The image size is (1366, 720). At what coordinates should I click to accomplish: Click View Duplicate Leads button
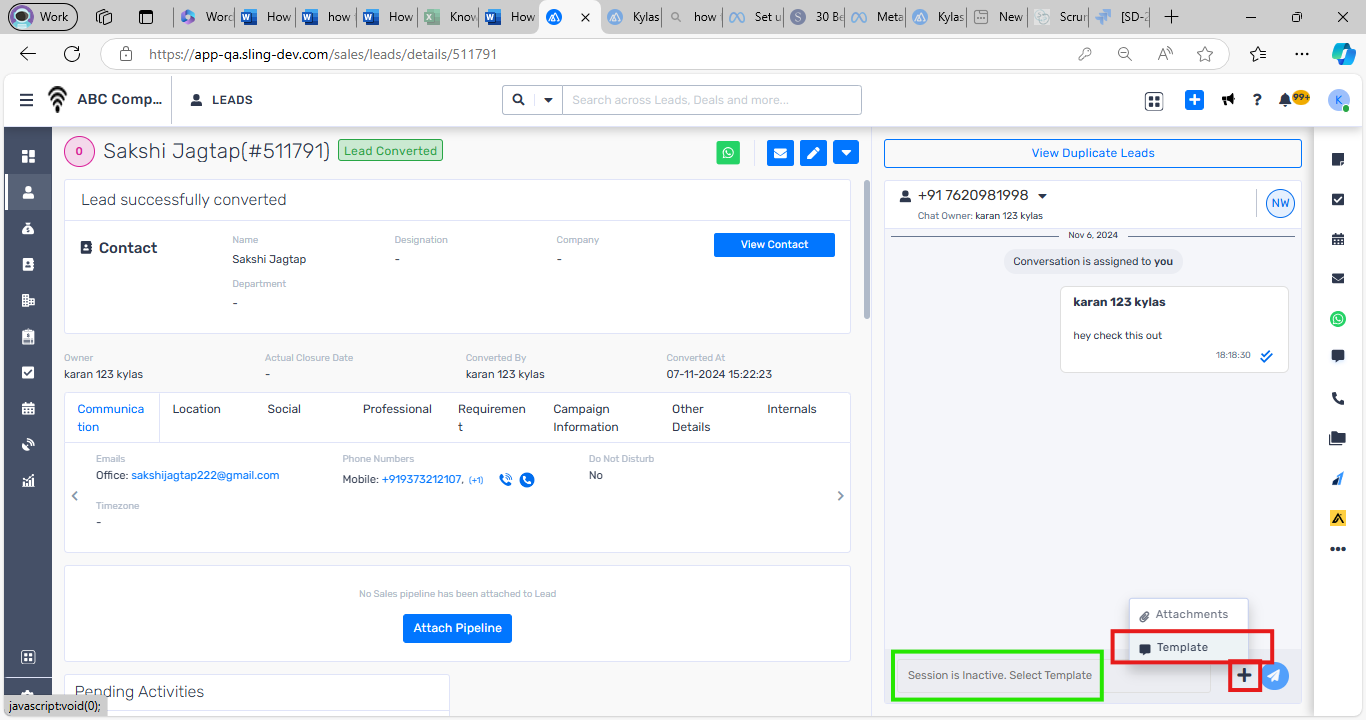pyautogui.click(x=1093, y=153)
